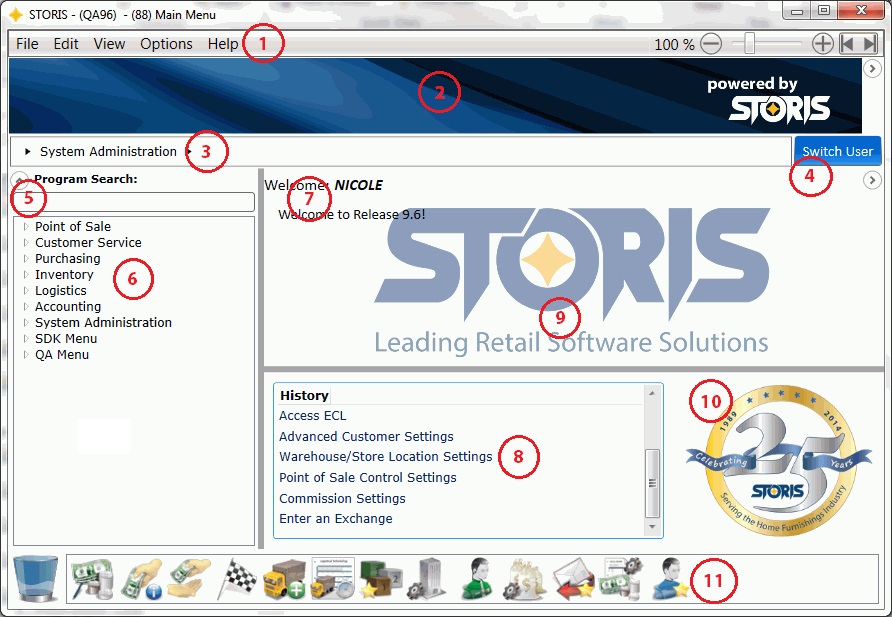Open the View menu

pos(109,44)
